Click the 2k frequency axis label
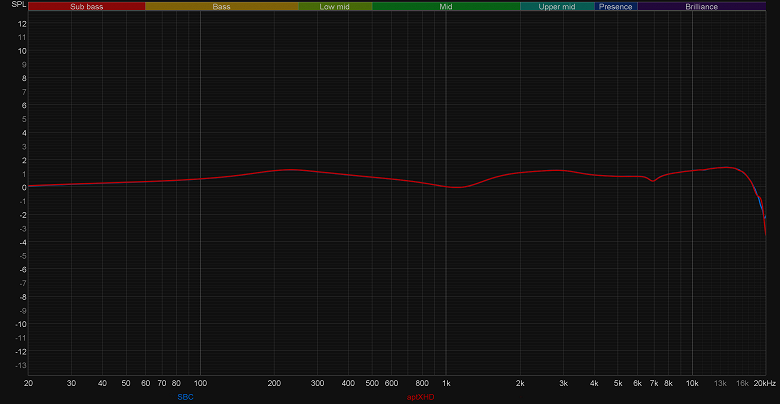 pyautogui.click(x=520, y=383)
